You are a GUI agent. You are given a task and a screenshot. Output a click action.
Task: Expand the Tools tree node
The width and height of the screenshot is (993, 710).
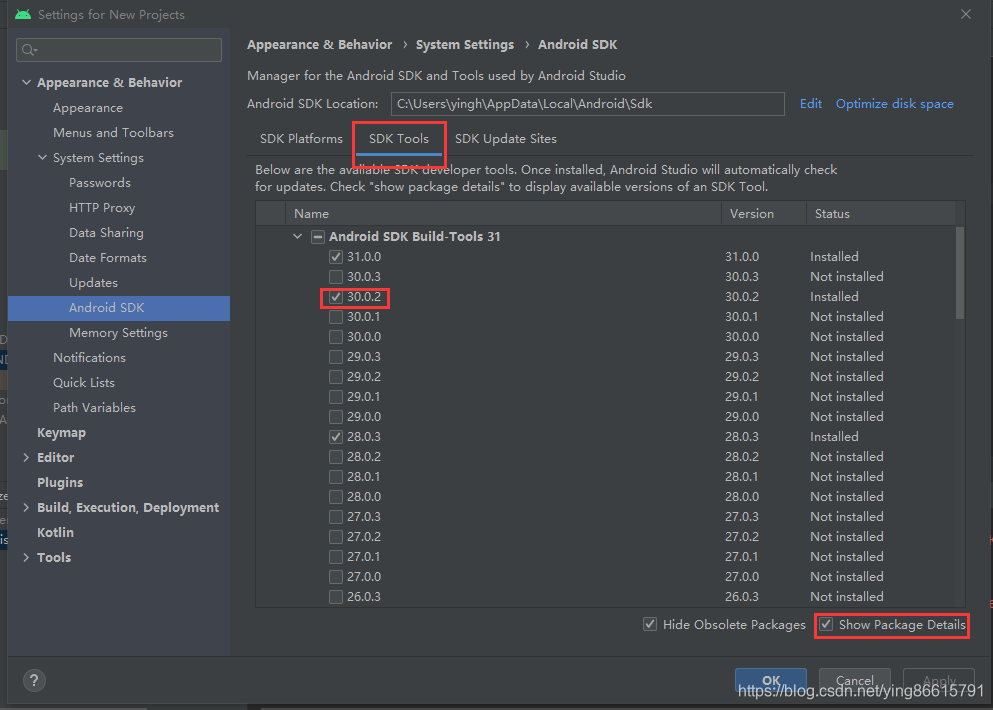point(26,557)
